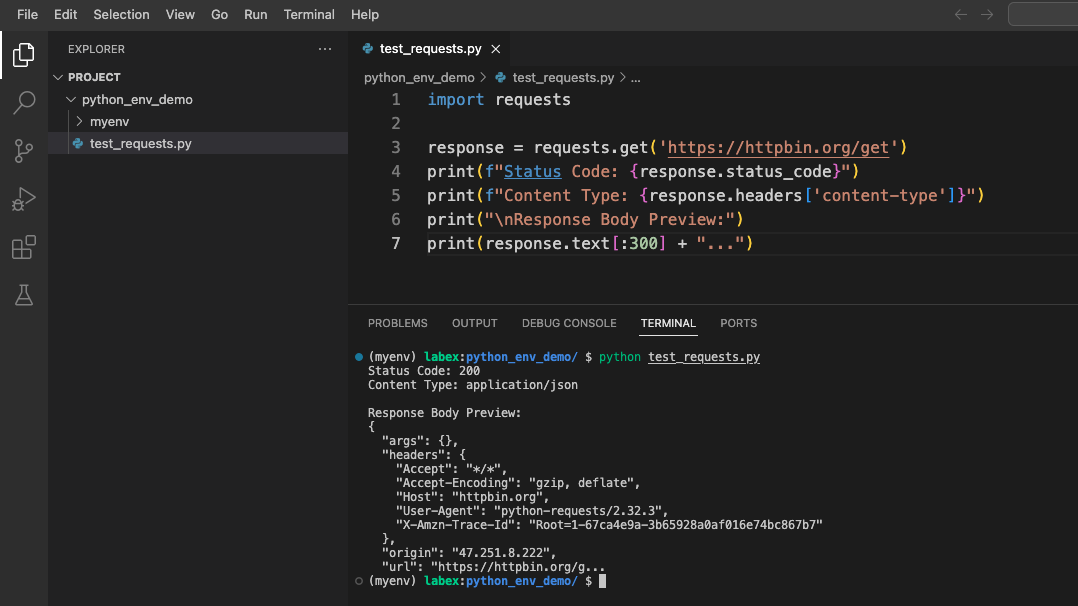Screen dimensions: 1078x606
Task: Open the Source Control view icon
Action: (x=23, y=151)
